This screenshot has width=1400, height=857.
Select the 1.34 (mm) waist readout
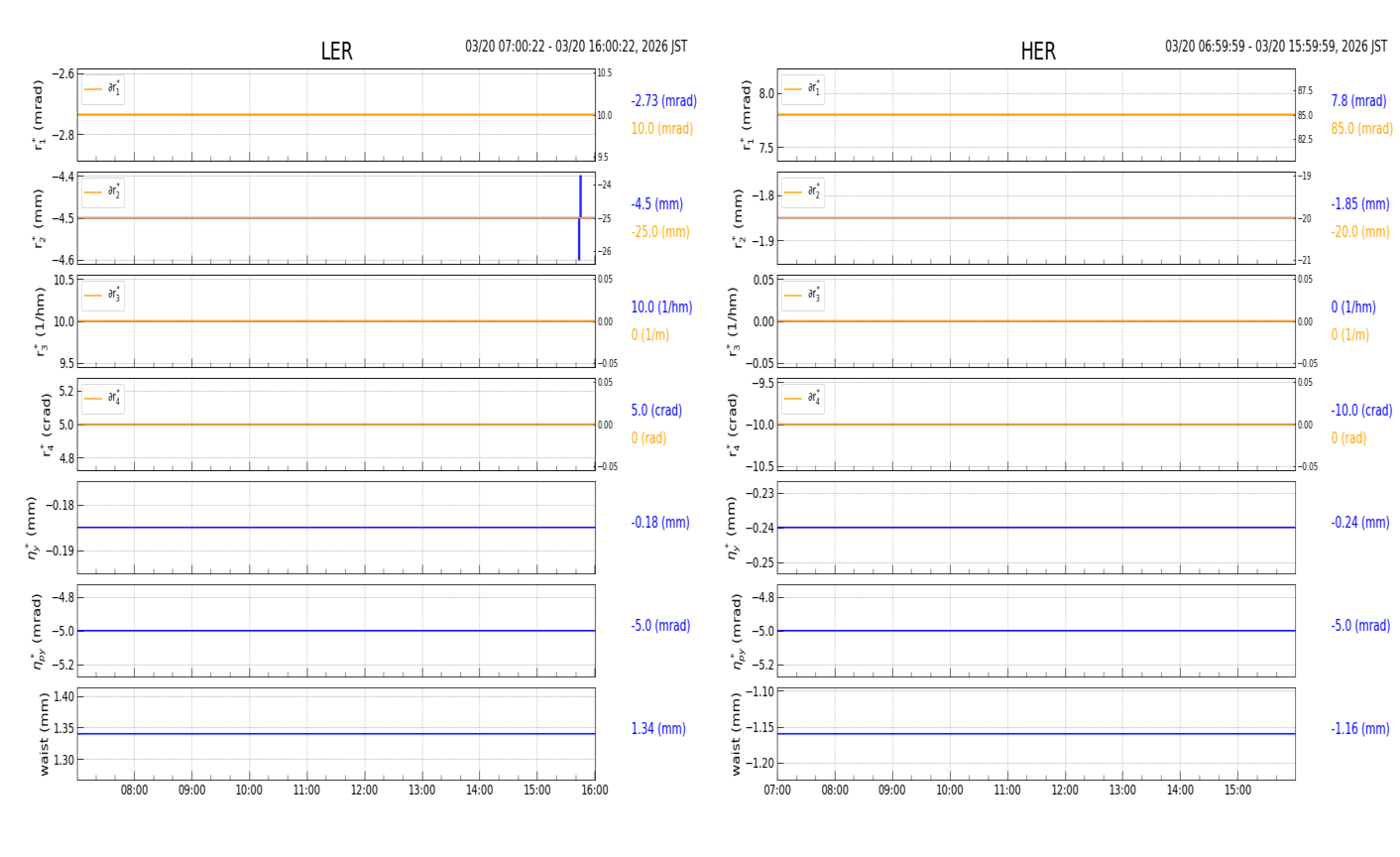pyautogui.click(x=658, y=729)
